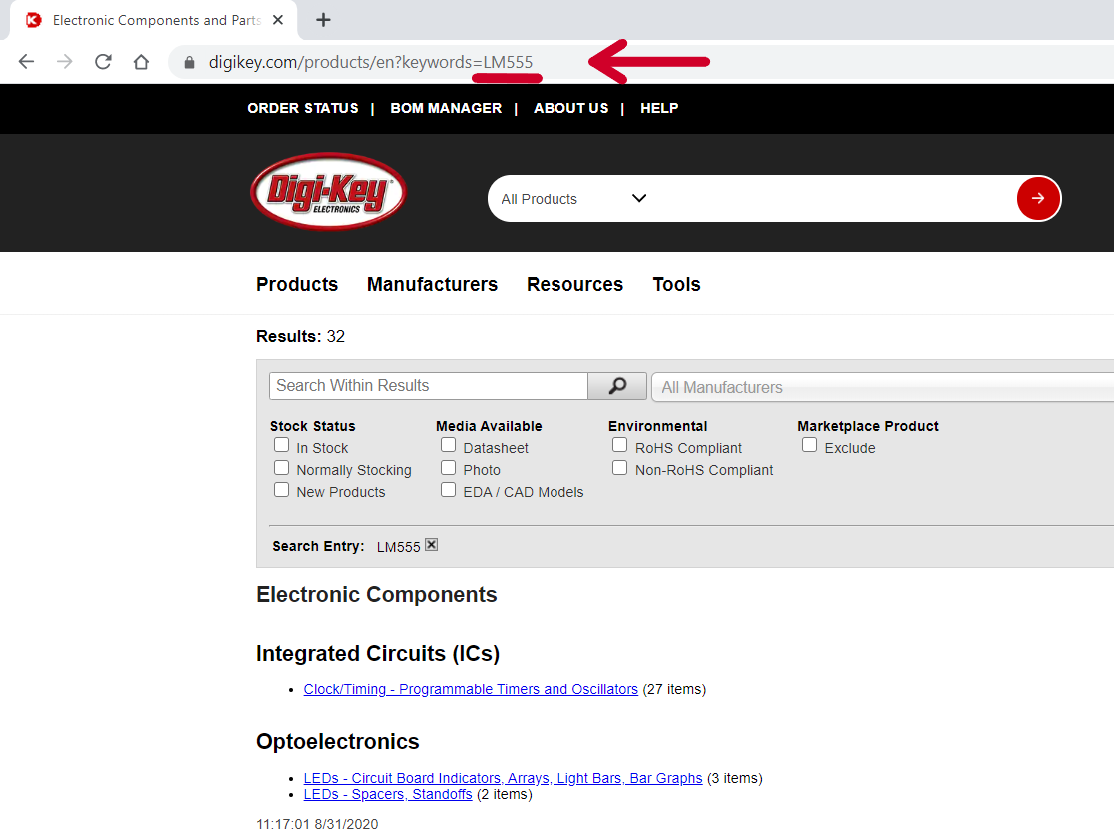1114x838 pixels.
Task: Click the 11:17:01 8/31/2020 timestamp
Action: click(x=317, y=825)
